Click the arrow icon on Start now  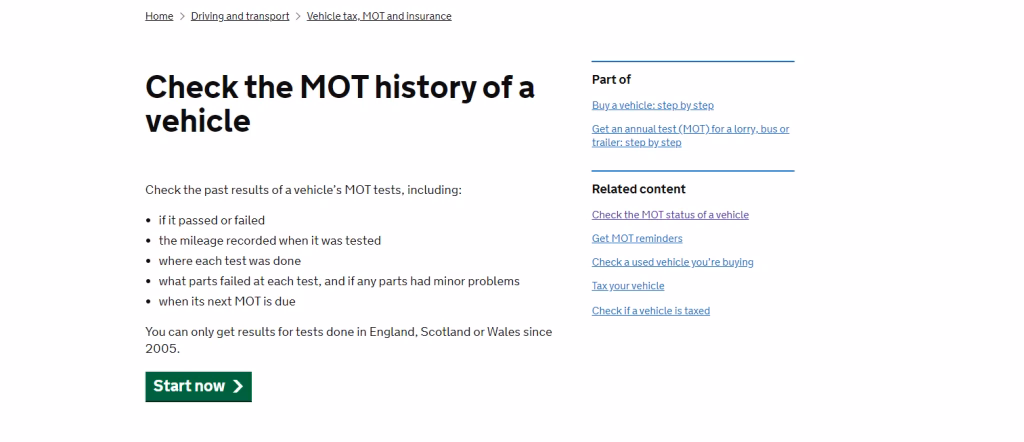[238, 387]
